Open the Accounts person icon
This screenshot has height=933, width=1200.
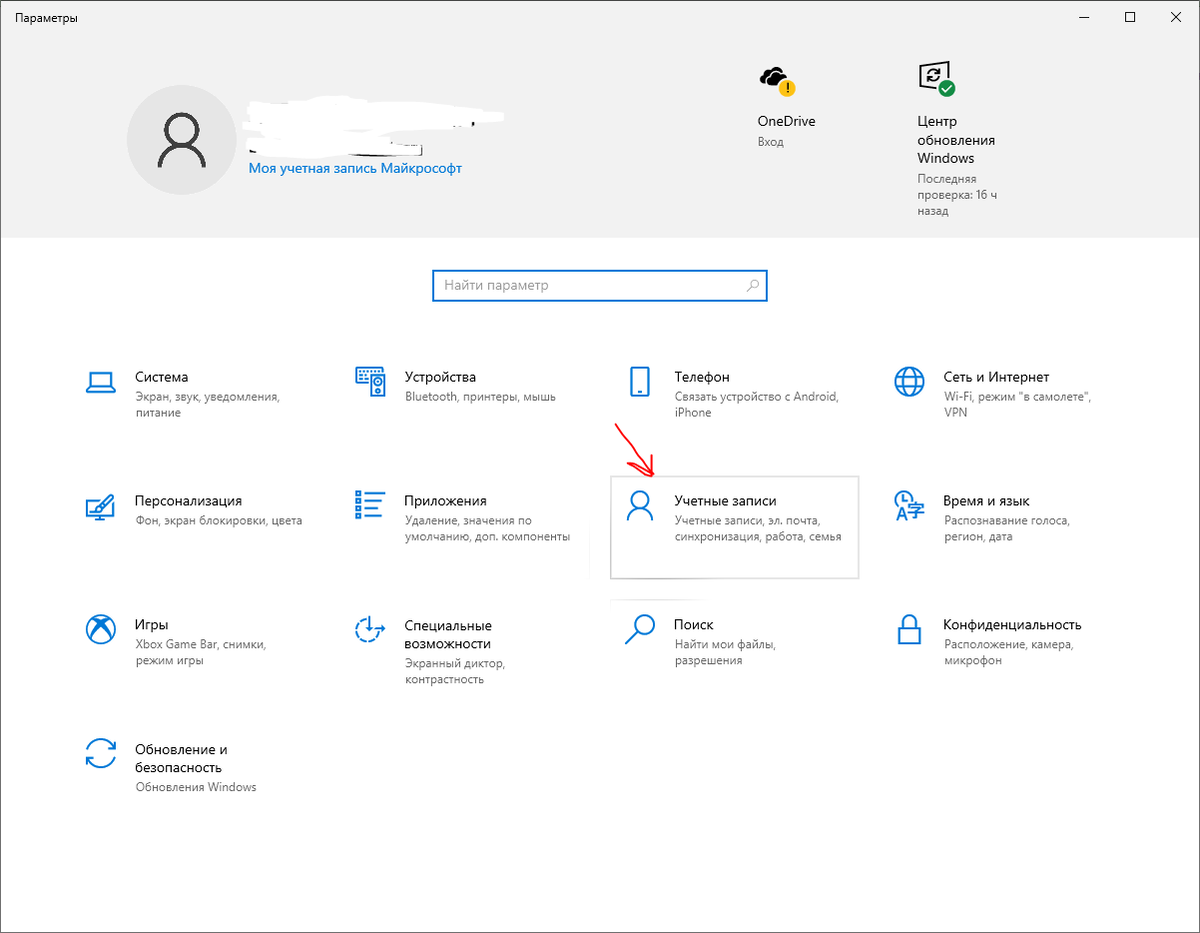(639, 505)
